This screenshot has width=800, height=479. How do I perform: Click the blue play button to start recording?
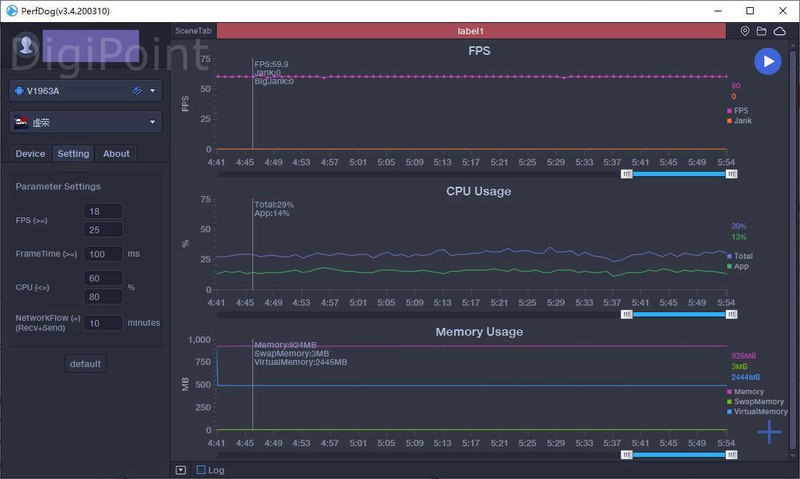click(767, 61)
